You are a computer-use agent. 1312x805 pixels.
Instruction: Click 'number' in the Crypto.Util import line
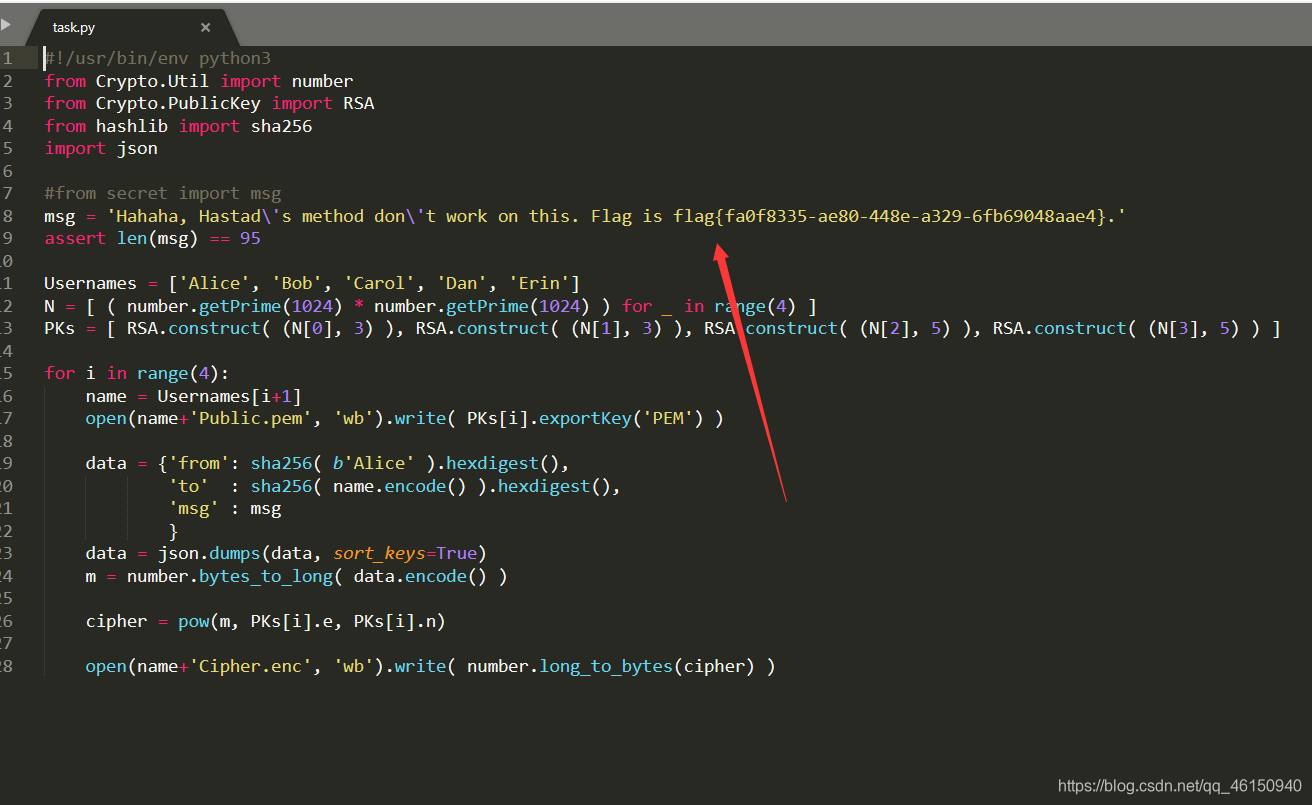click(322, 81)
